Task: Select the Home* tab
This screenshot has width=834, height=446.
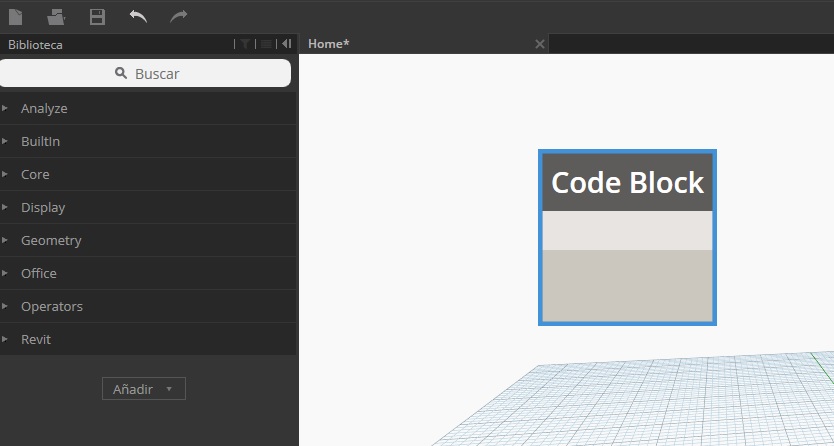Action: click(328, 44)
